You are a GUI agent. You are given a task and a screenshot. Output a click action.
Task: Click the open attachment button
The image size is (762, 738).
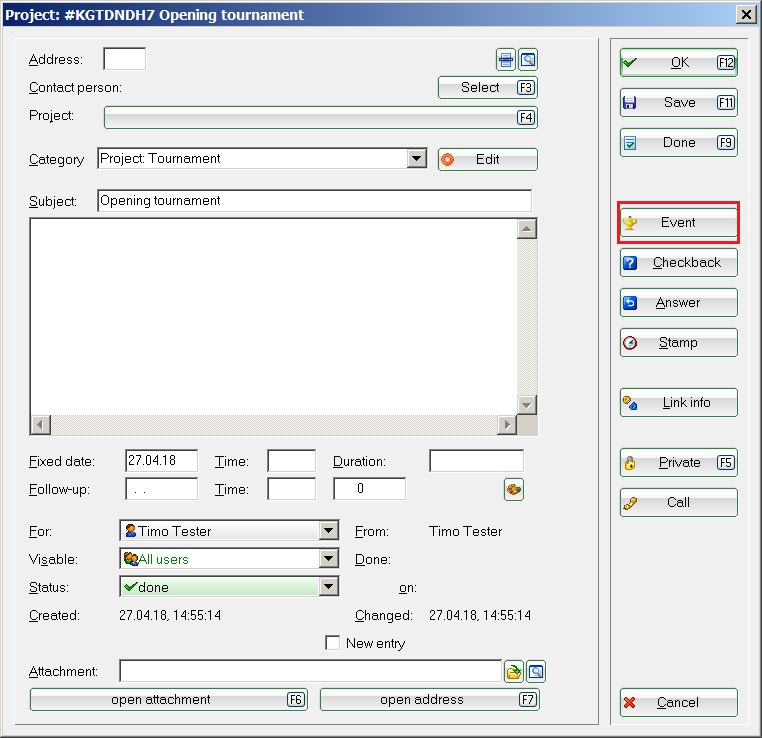(168, 699)
